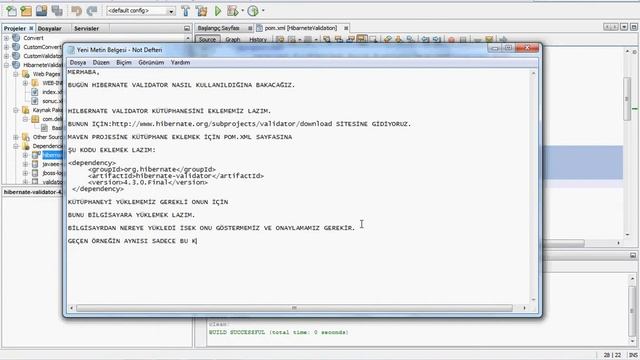640x360 pixels.
Task: Click the New File toolbar icon
Action: pyautogui.click(x=11, y=11)
